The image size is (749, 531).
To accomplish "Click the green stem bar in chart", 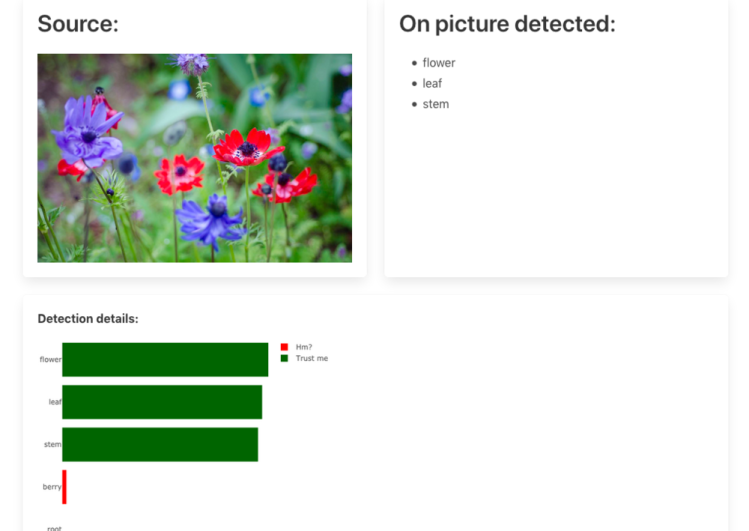I will (160, 445).
